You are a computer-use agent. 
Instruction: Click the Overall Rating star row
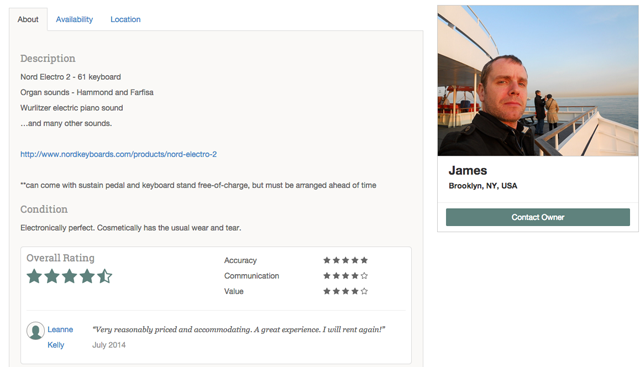[69, 276]
